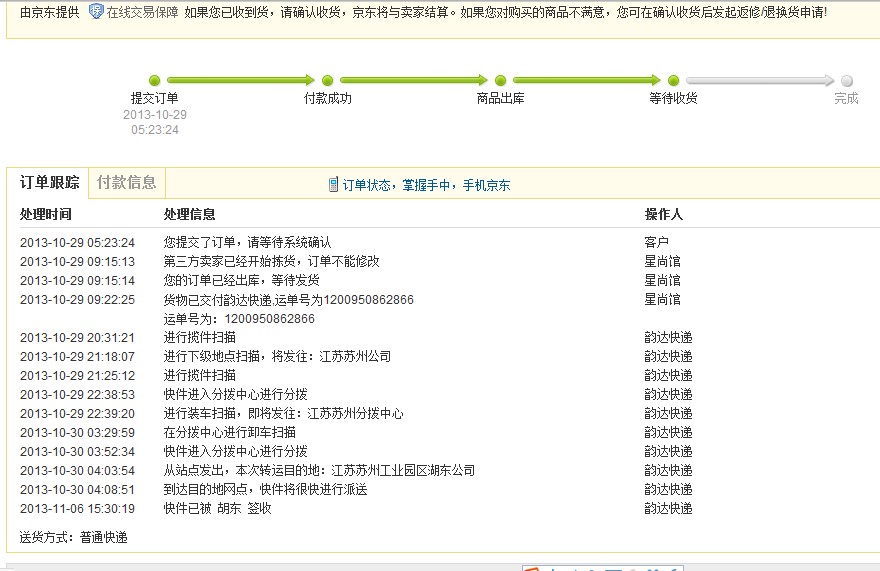The height and width of the screenshot is (571, 880).
Task: Click the row text 进行下级地点扫描，将发往：江苏苏州公司
Action: [x=277, y=357]
